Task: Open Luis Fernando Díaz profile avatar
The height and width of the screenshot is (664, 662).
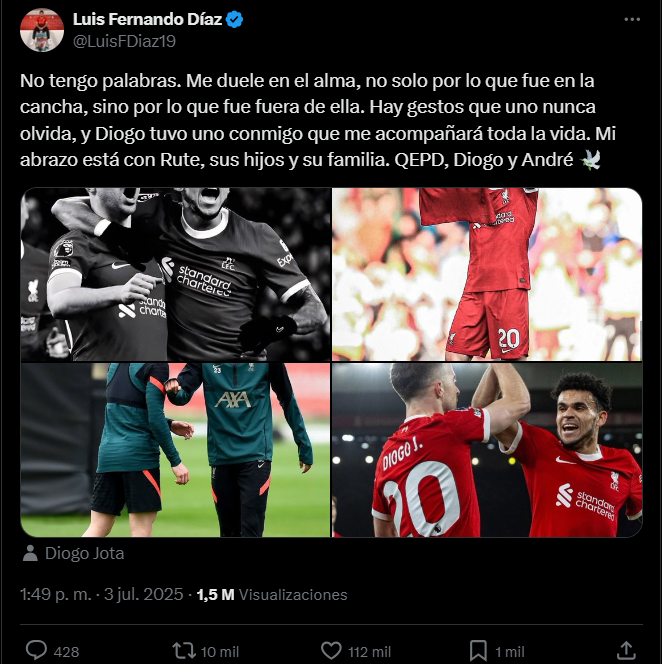Action: tap(42, 30)
